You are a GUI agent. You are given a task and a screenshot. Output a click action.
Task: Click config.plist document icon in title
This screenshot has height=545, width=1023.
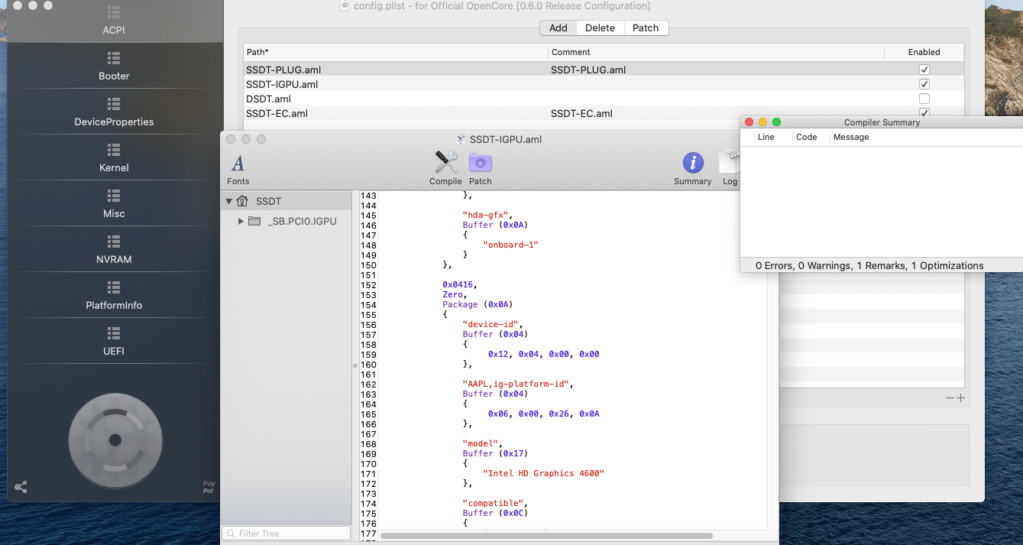pos(345,5)
